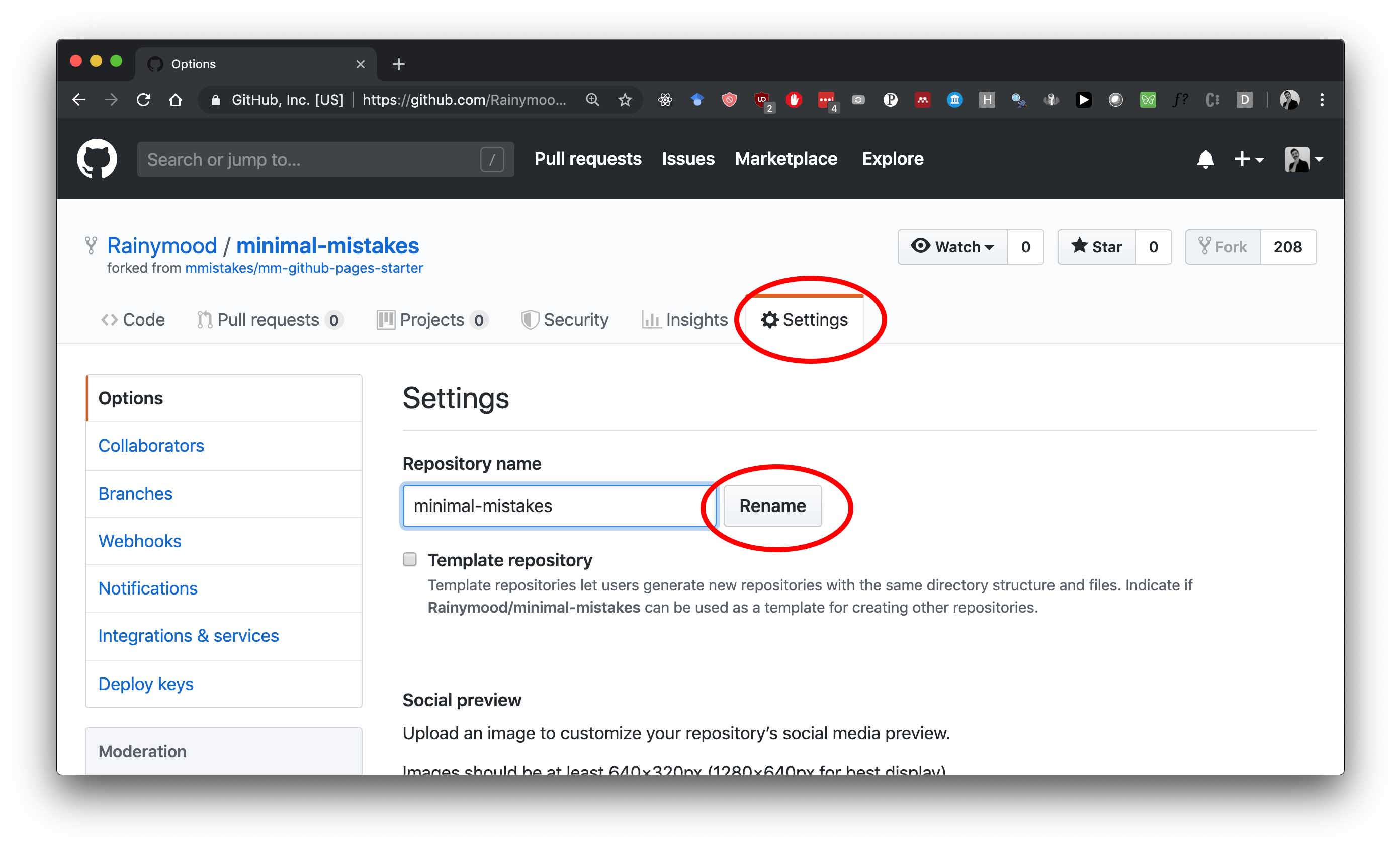The image size is (1400, 848).
Task: Click the Rename button
Action: point(772,506)
